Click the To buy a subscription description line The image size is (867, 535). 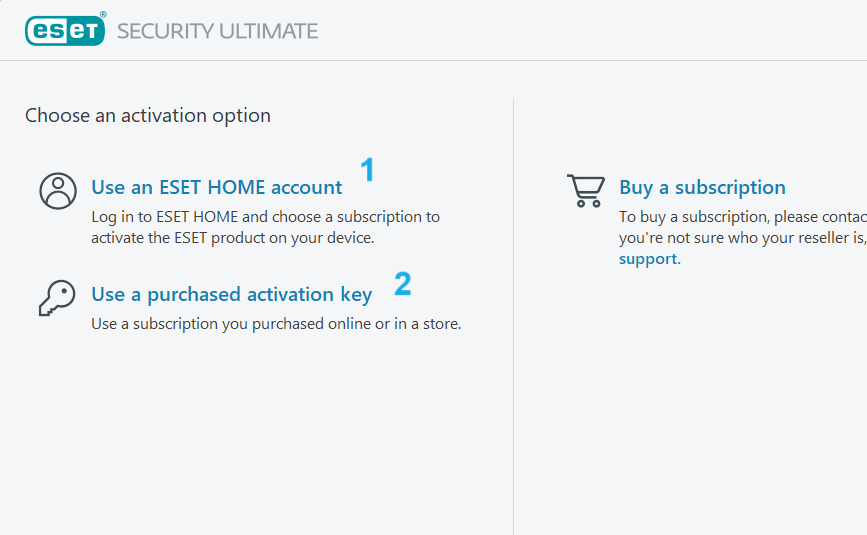[x=742, y=216]
